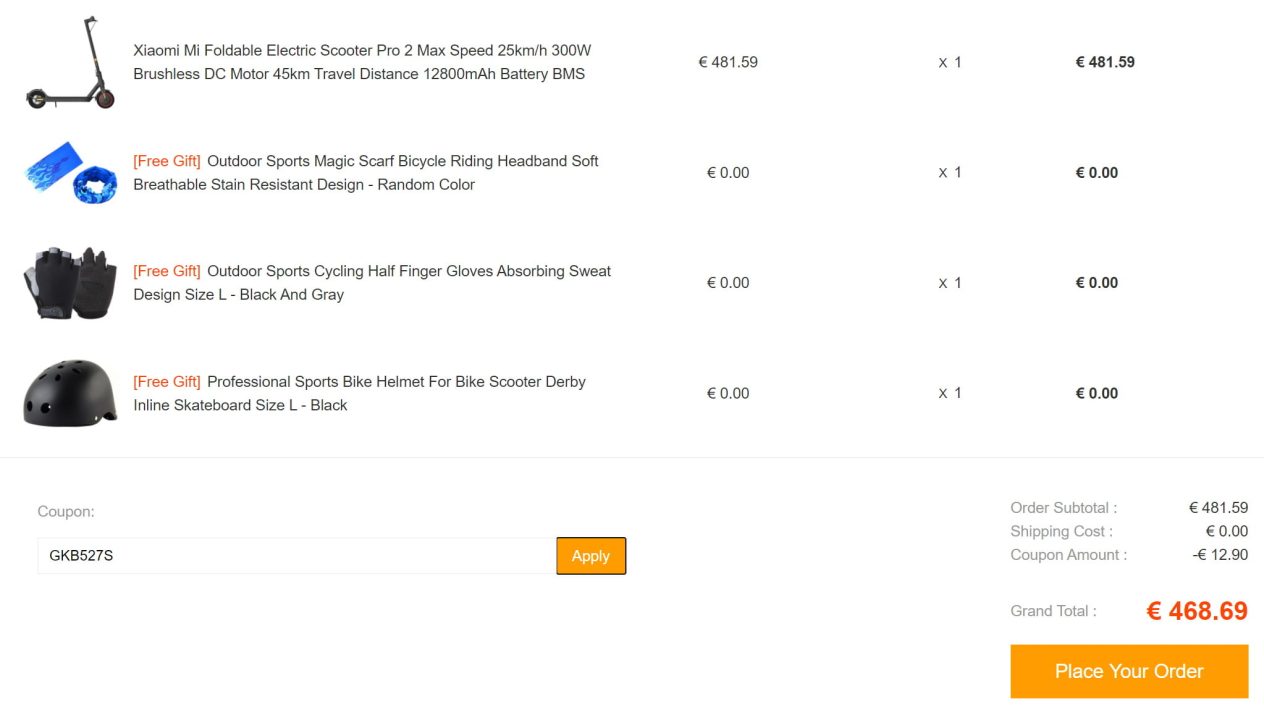Click the blue magic scarf product image
The height and width of the screenshot is (720, 1264).
click(x=70, y=172)
